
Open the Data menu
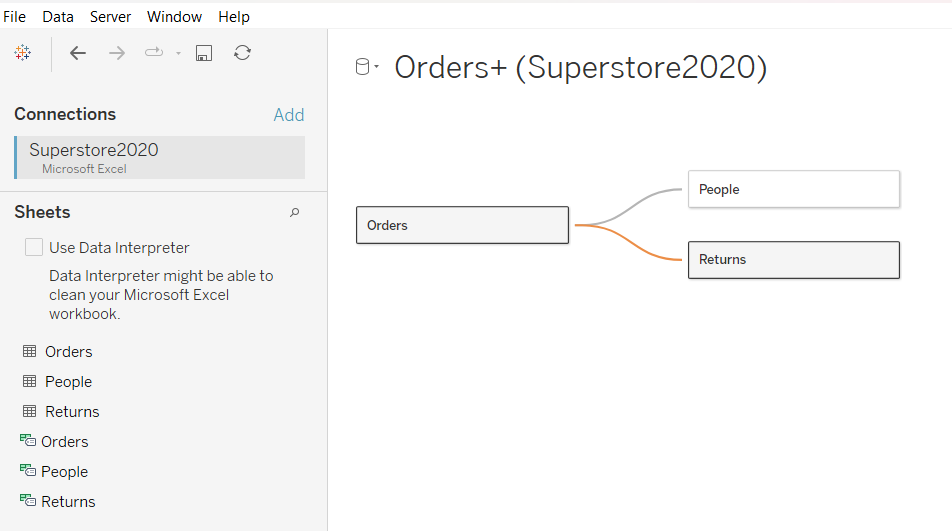(58, 17)
